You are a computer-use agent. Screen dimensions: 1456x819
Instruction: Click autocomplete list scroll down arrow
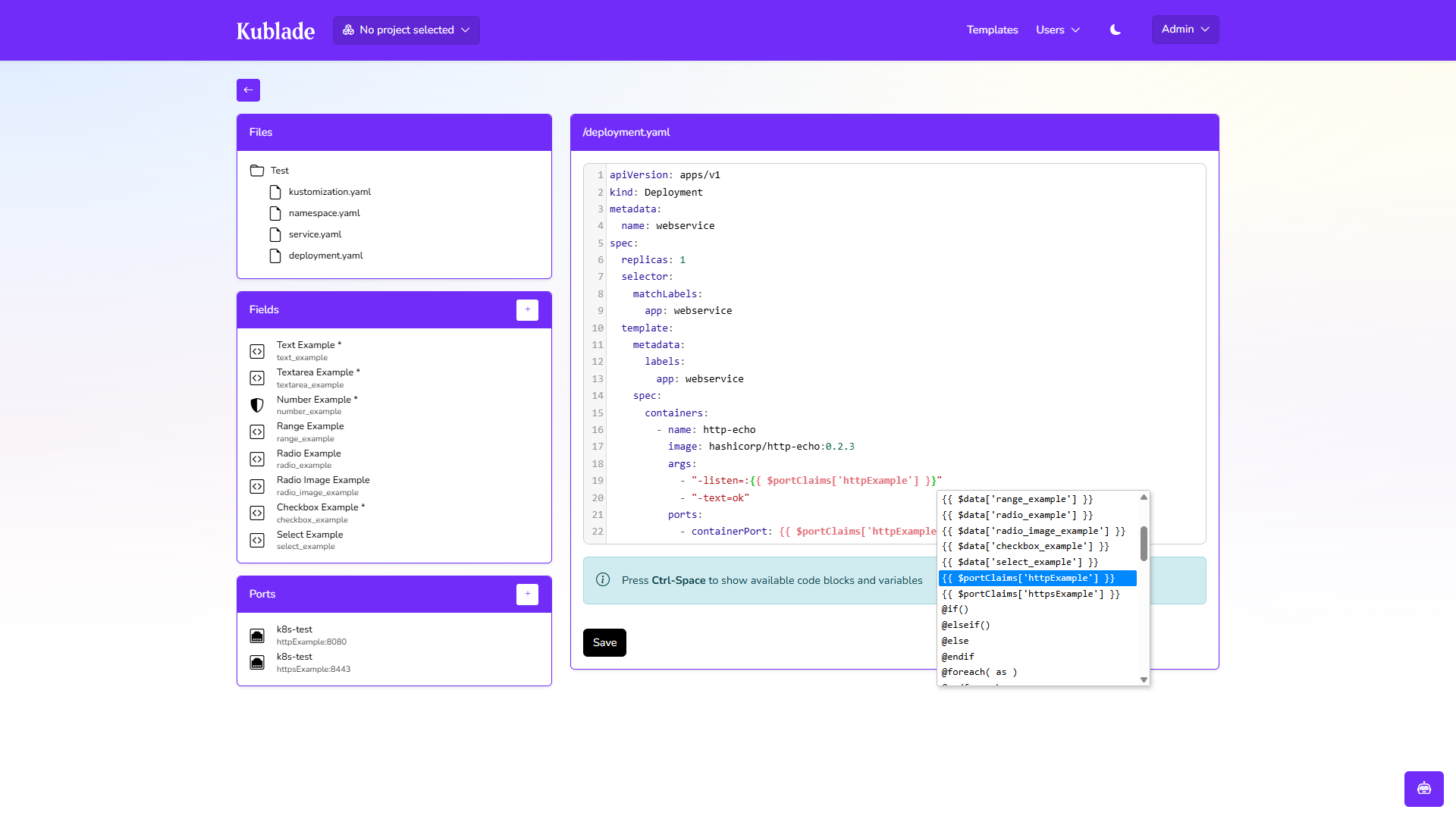click(1144, 680)
